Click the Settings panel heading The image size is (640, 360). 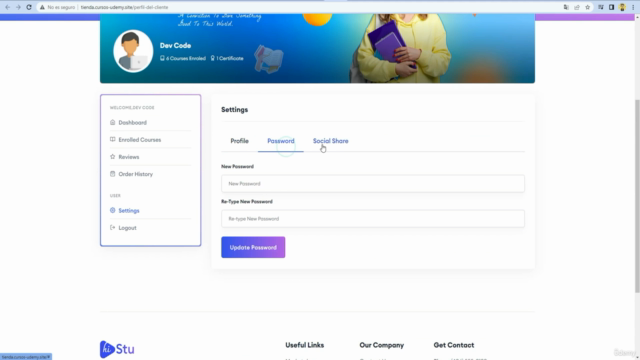pos(235,110)
